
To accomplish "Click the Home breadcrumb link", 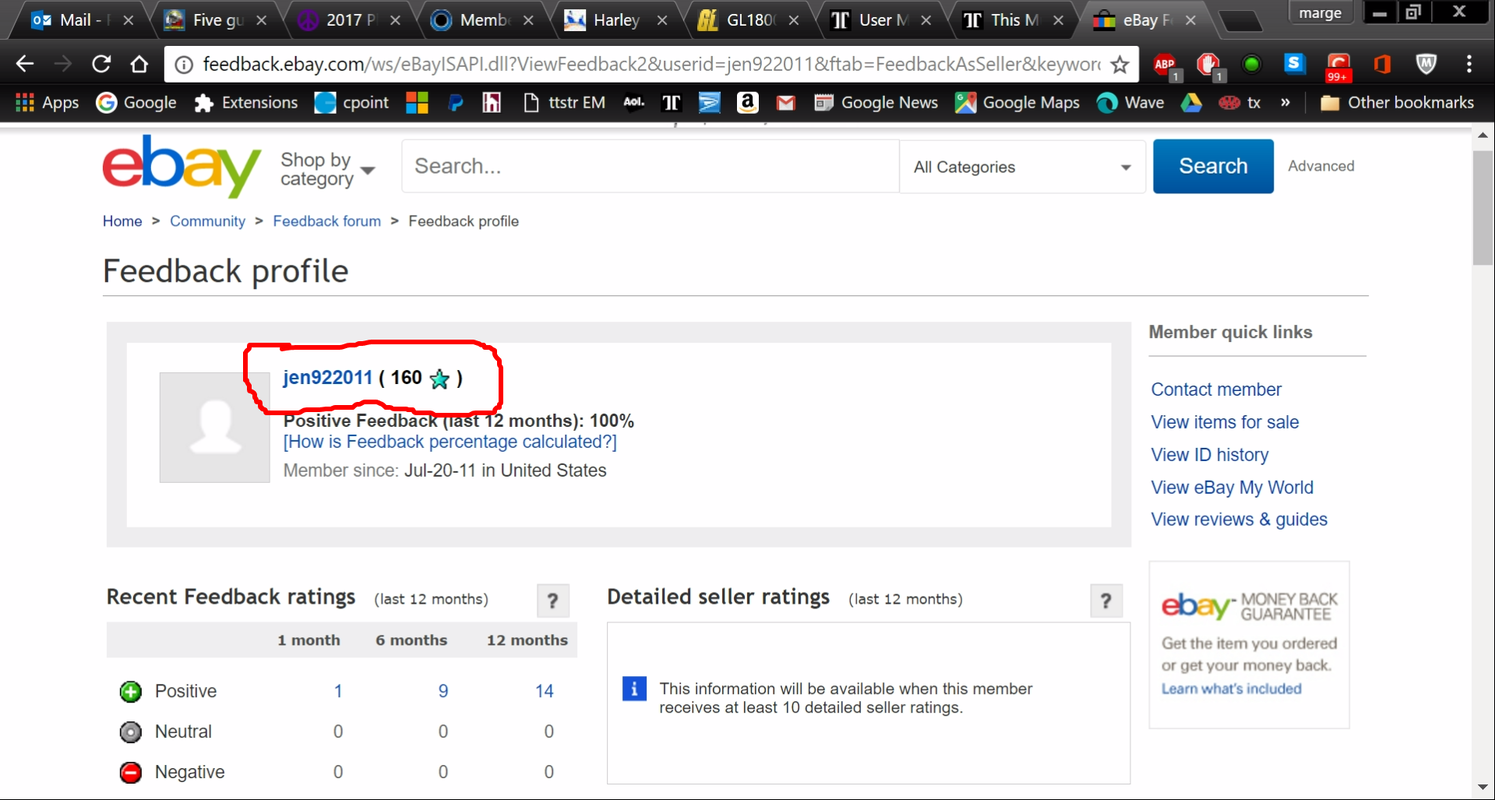I will click(x=122, y=221).
